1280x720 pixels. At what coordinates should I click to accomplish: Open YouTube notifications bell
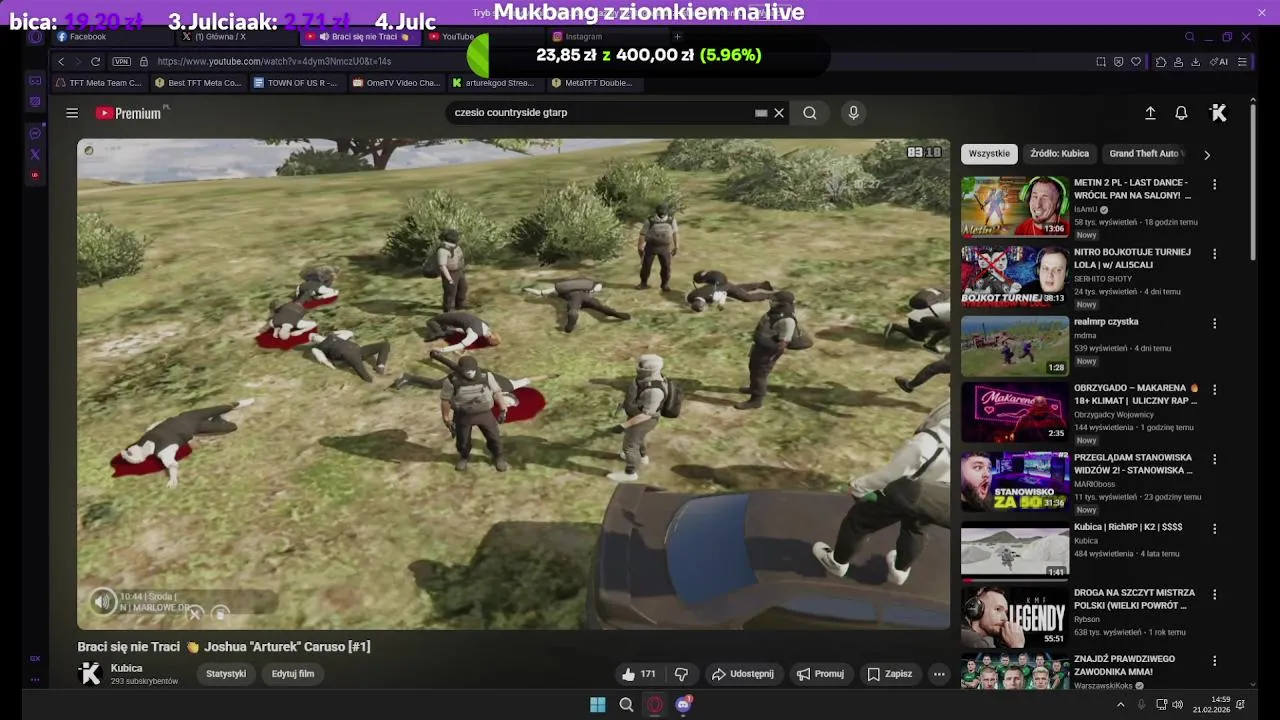pyautogui.click(x=1181, y=113)
